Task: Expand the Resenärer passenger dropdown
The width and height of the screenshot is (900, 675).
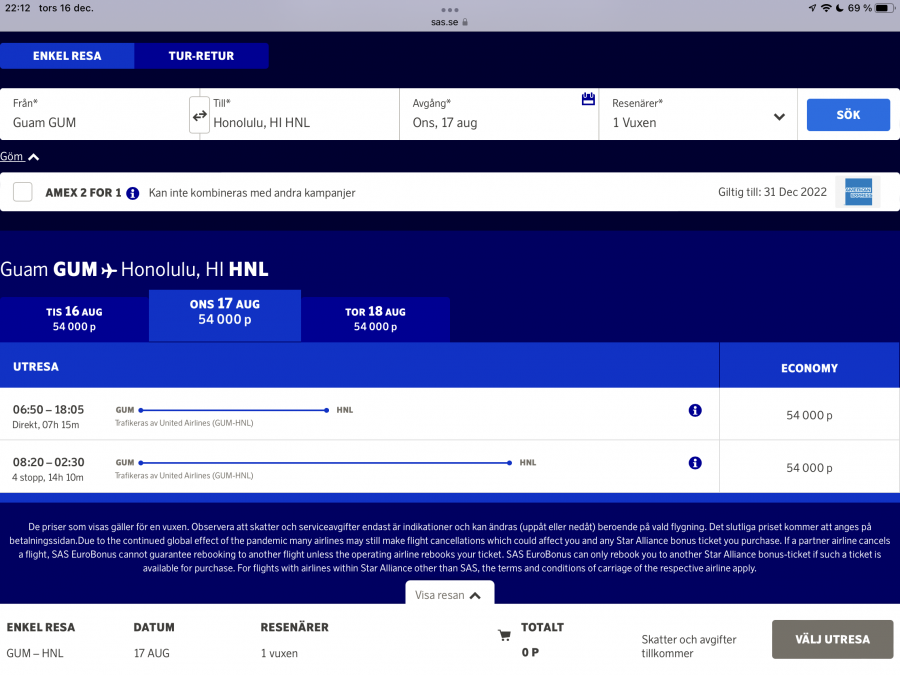Action: pos(779,117)
